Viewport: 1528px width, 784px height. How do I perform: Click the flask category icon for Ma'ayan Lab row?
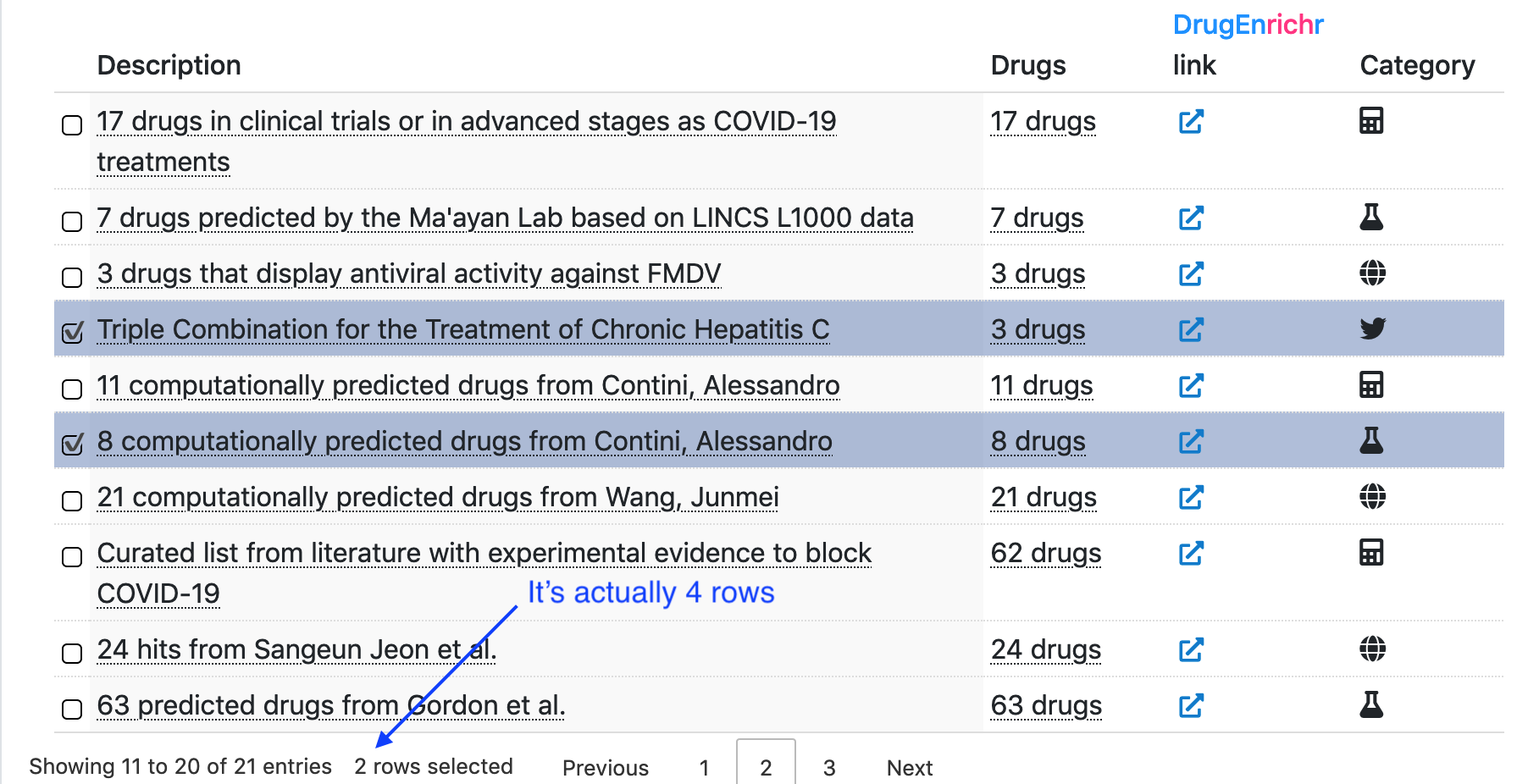[1371, 218]
